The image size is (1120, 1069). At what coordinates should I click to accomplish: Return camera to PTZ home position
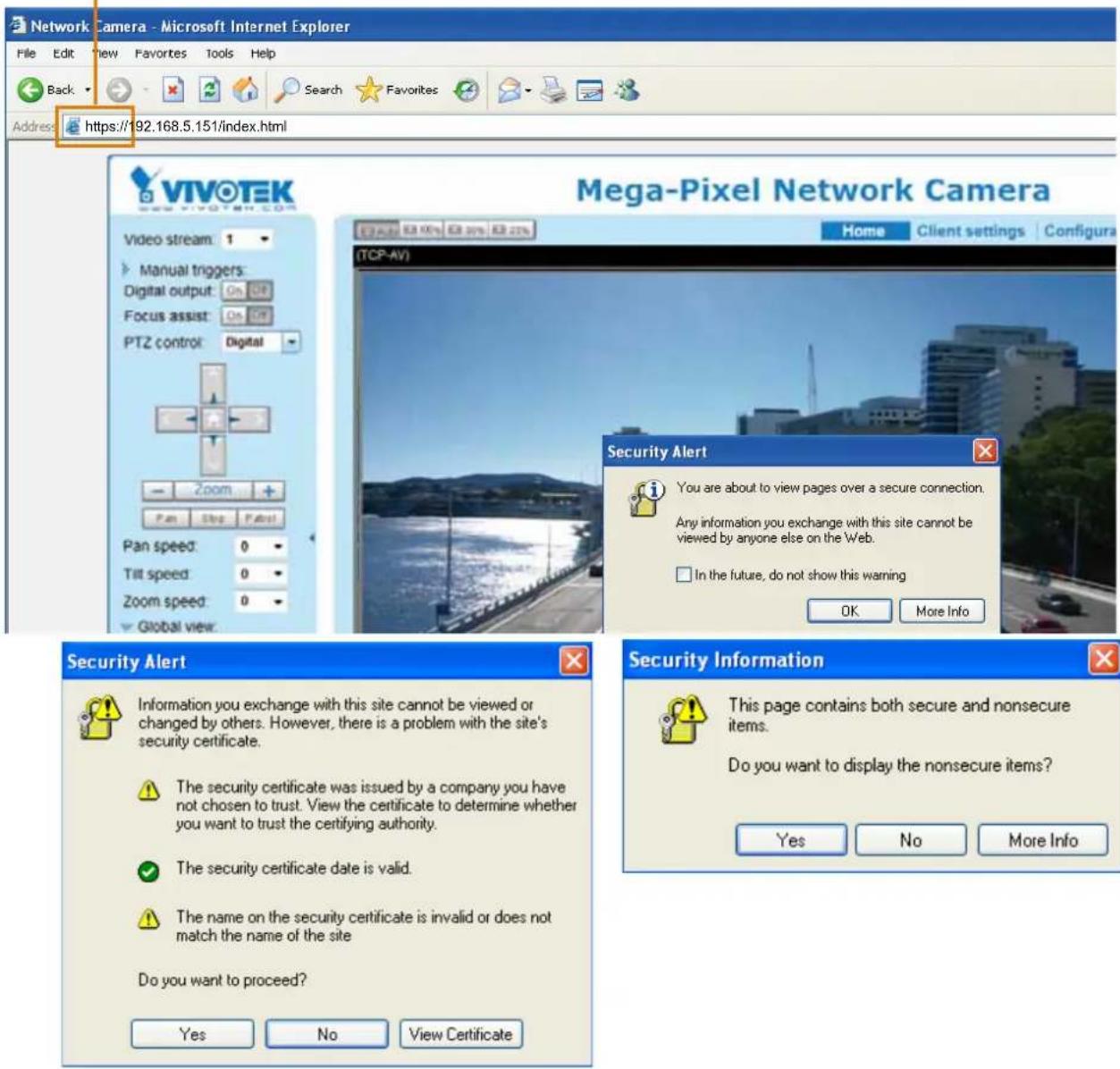[213, 419]
